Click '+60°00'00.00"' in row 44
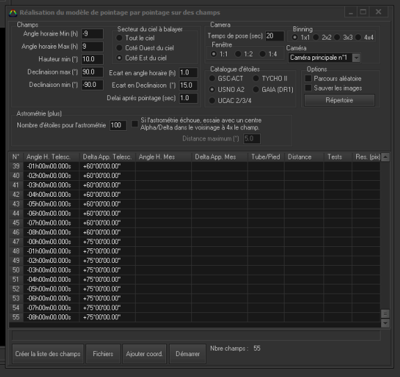This screenshot has width=400, height=377. 102,213
